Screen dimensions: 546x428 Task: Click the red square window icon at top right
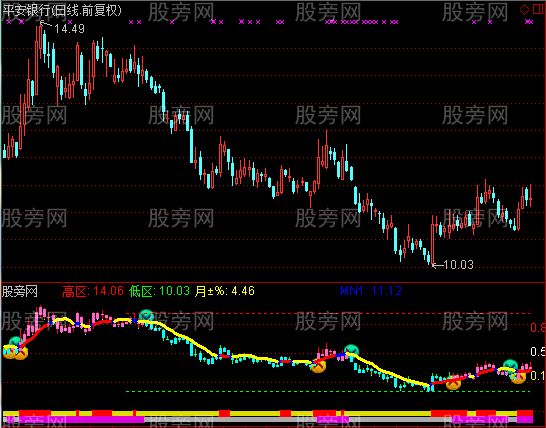point(538,9)
